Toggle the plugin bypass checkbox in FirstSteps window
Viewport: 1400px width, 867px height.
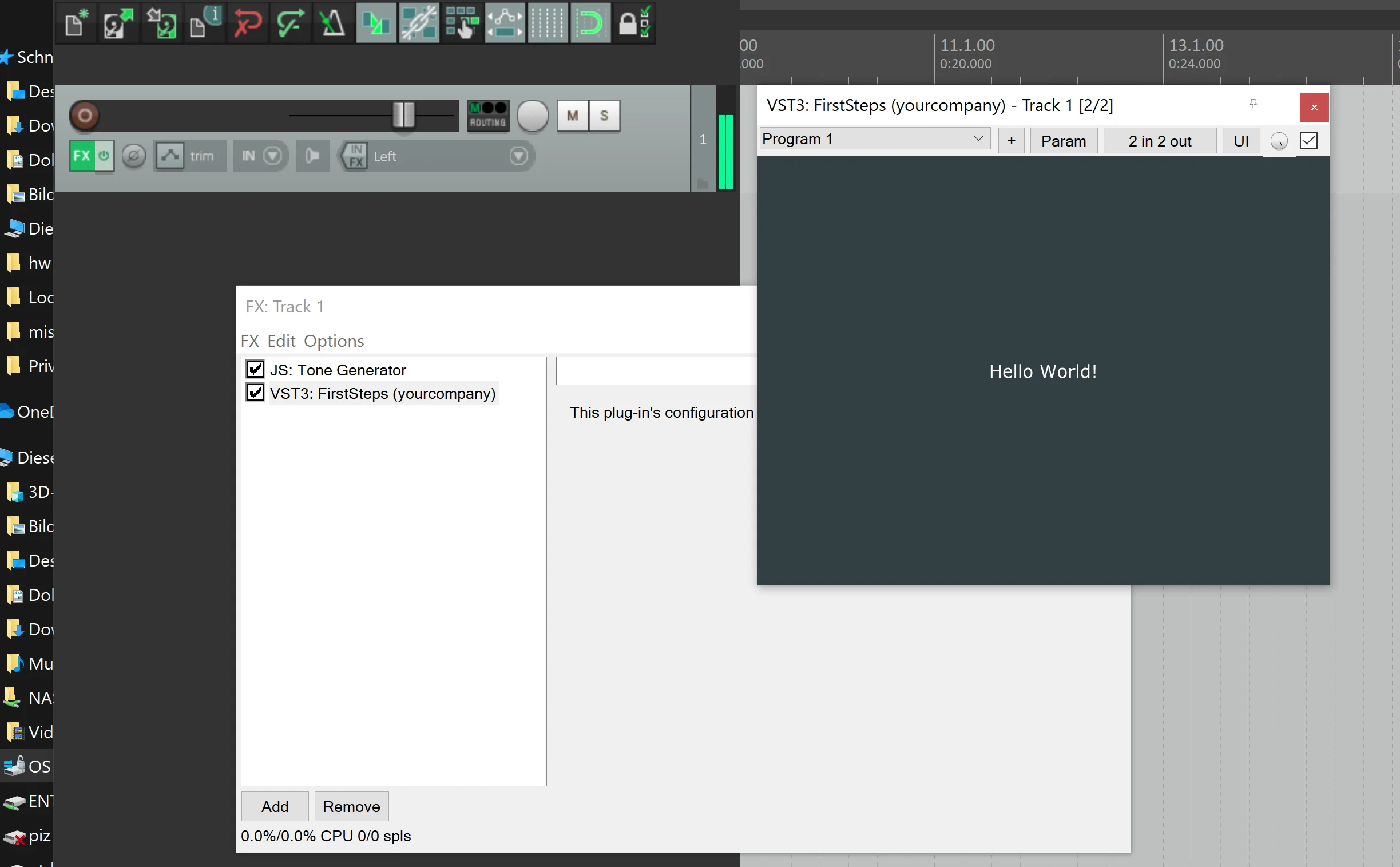tap(1309, 140)
